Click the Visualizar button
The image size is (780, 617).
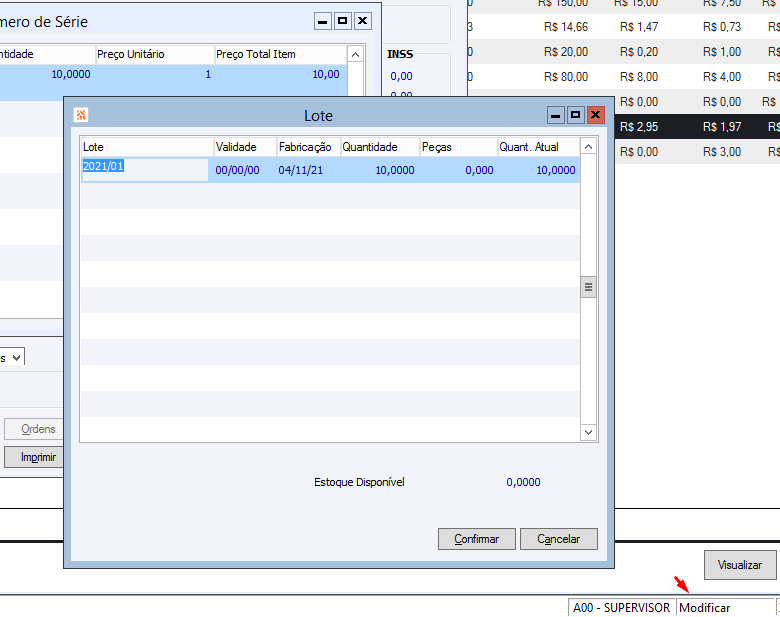(740, 565)
